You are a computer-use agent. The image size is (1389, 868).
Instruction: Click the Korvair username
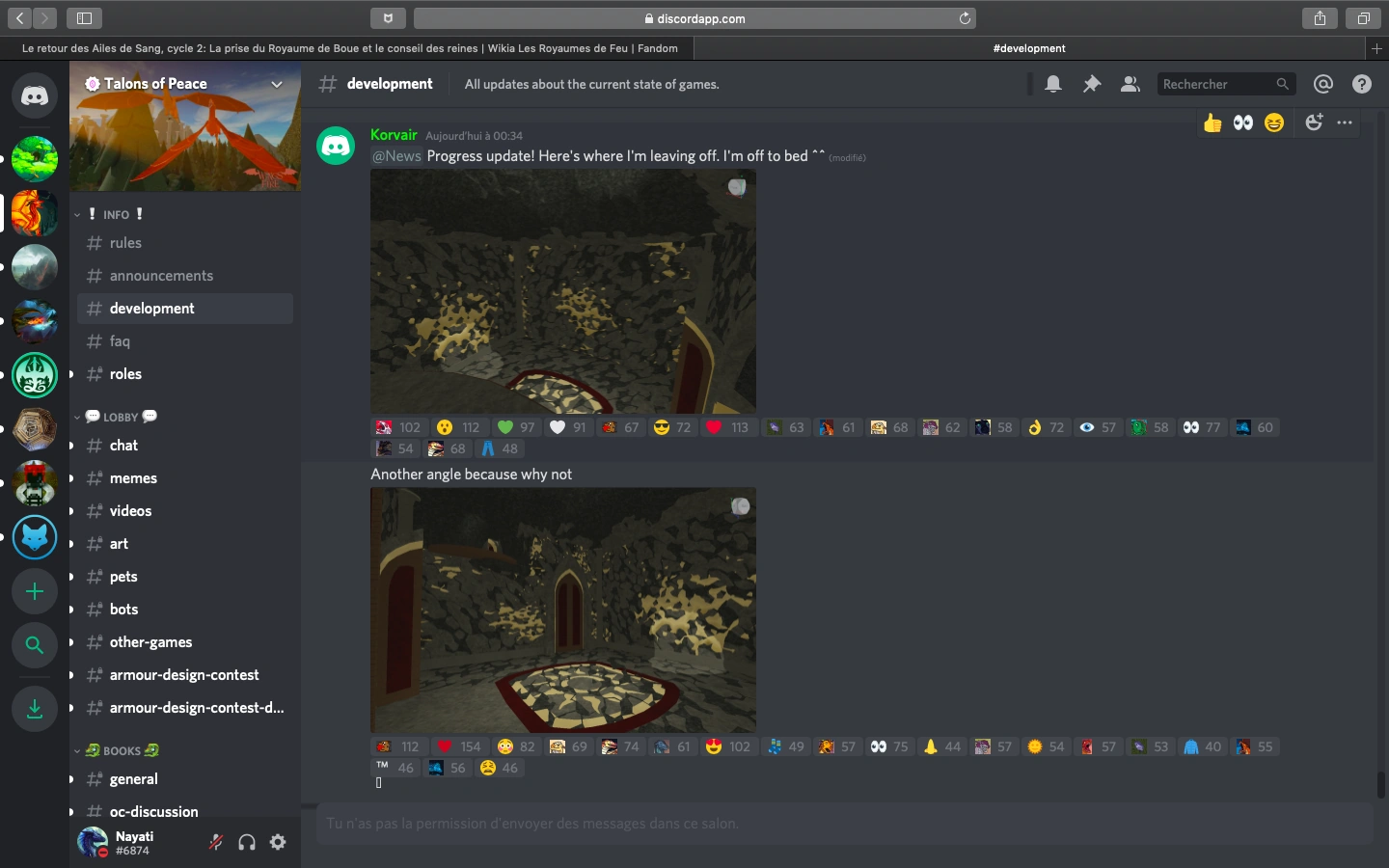(x=394, y=135)
